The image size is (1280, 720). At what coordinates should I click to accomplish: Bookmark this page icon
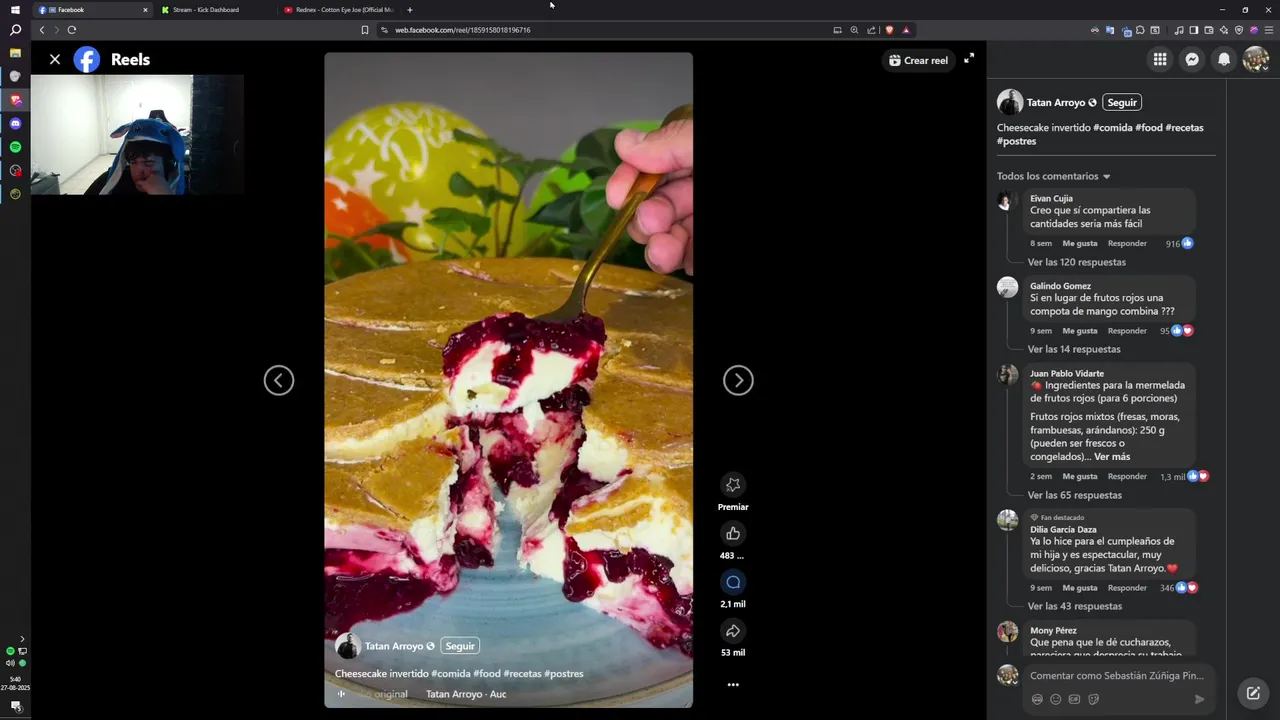[365, 30]
